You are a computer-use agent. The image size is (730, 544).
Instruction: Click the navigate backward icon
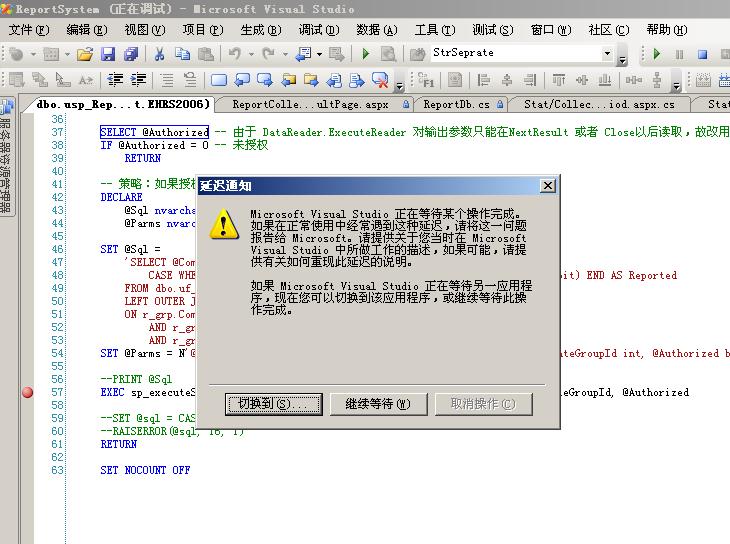pyautogui.click(x=303, y=54)
